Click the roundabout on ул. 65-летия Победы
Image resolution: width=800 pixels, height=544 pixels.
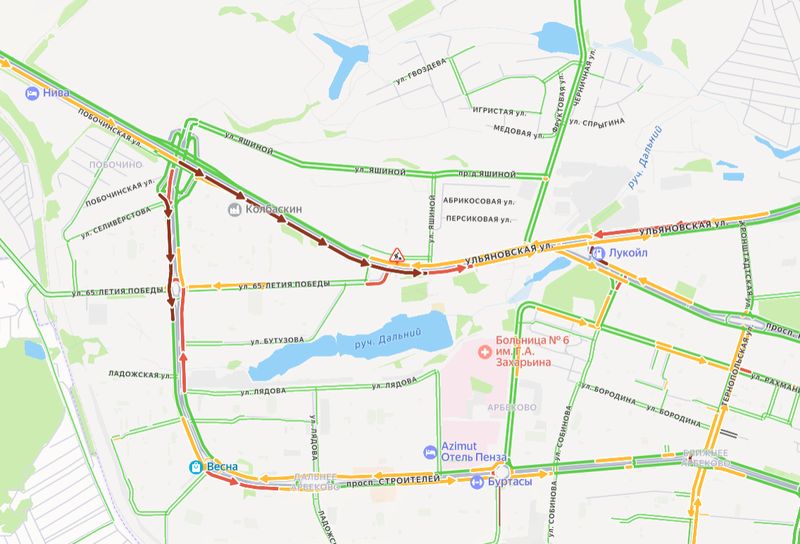pyautogui.click(x=176, y=290)
